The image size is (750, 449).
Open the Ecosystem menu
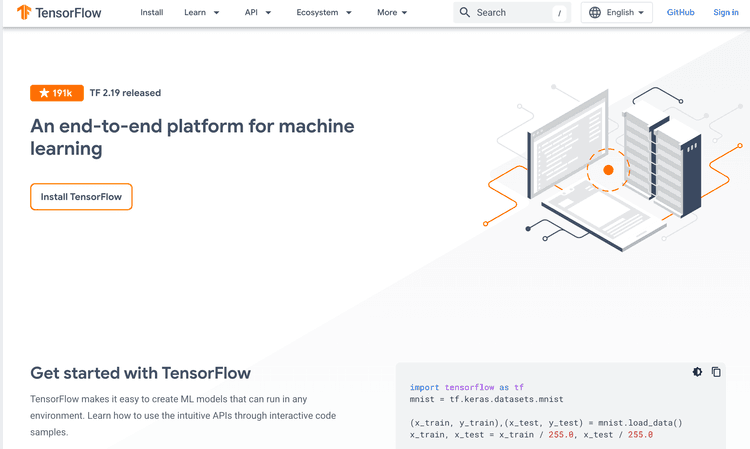tap(317, 12)
